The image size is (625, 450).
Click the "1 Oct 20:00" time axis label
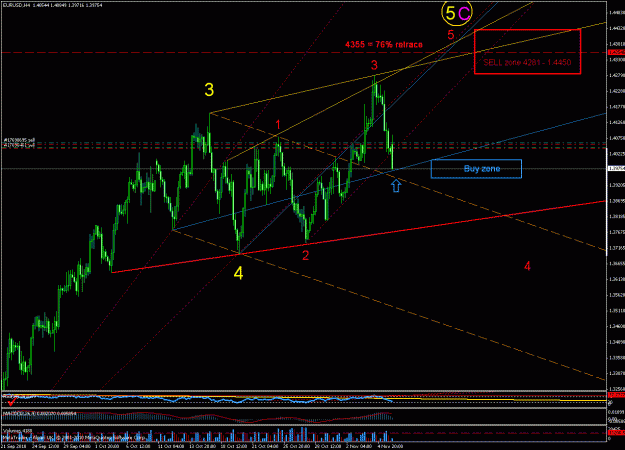[108, 446]
